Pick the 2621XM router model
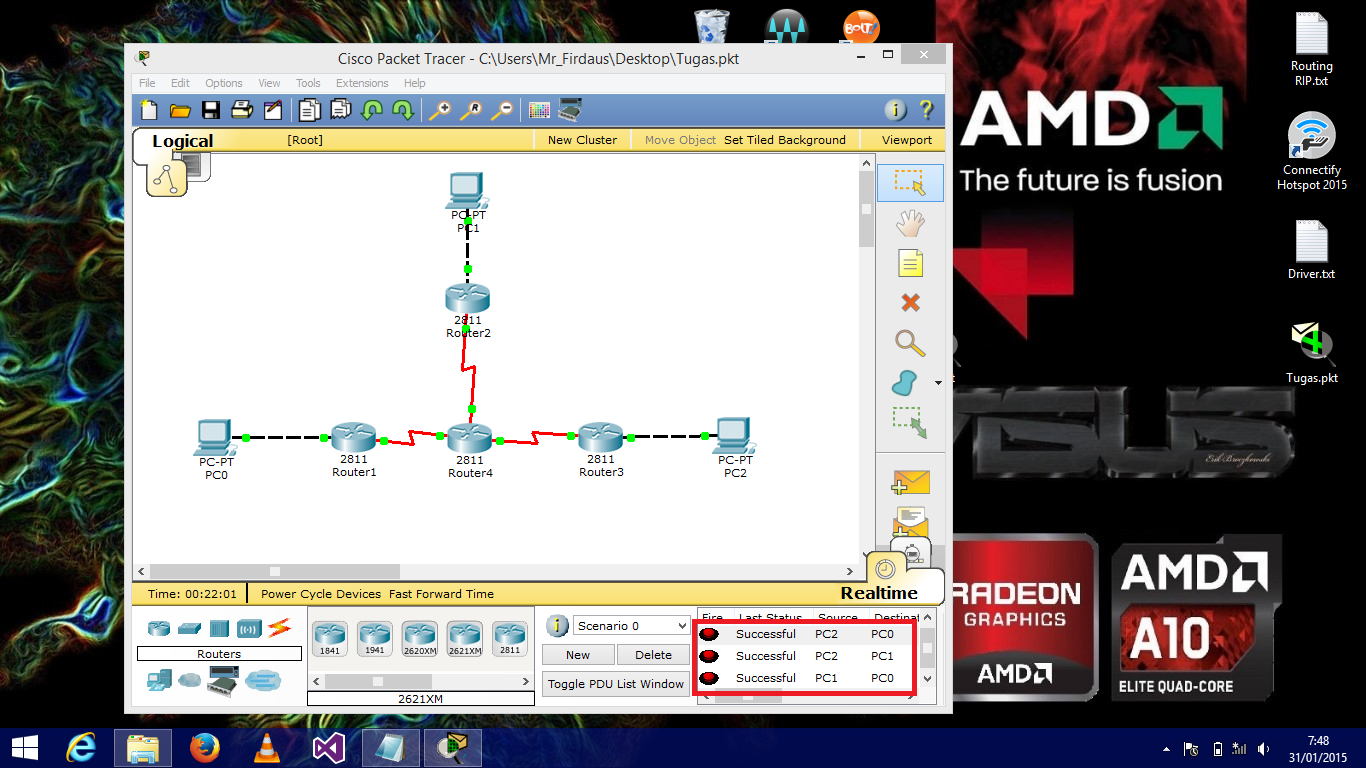This screenshot has height=768, width=1366. point(464,638)
